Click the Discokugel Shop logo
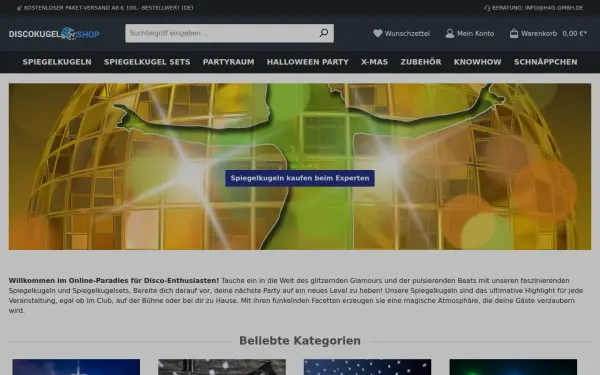The image size is (600, 375). pos(54,34)
